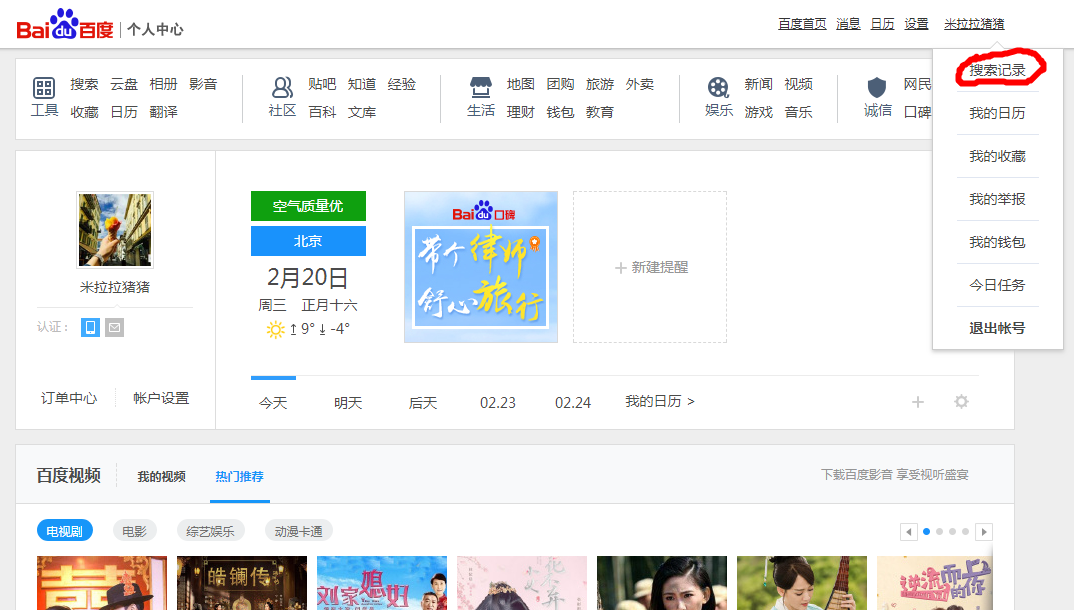The width and height of the screenshot is (1074, 610).
Task: Go to previous video page arrow
Action: coord(909,531)
